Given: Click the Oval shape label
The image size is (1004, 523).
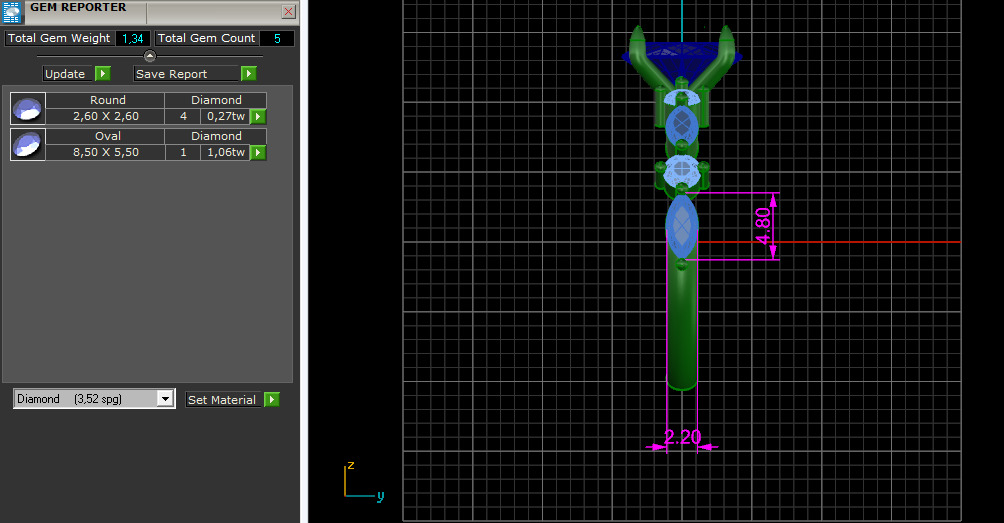Looking at the screenshot, I should [x=108, y=136].
